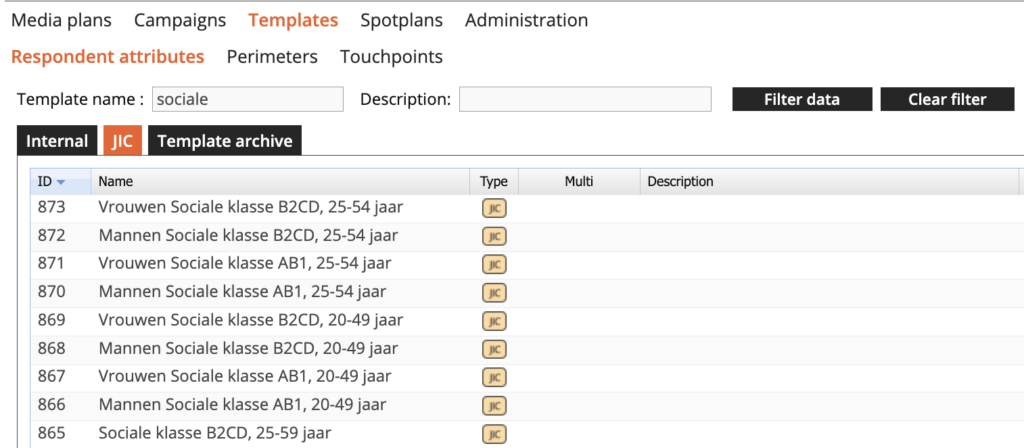1024x448 pixels.
Task: Click into the Description filter field
Action: (585, 99)
